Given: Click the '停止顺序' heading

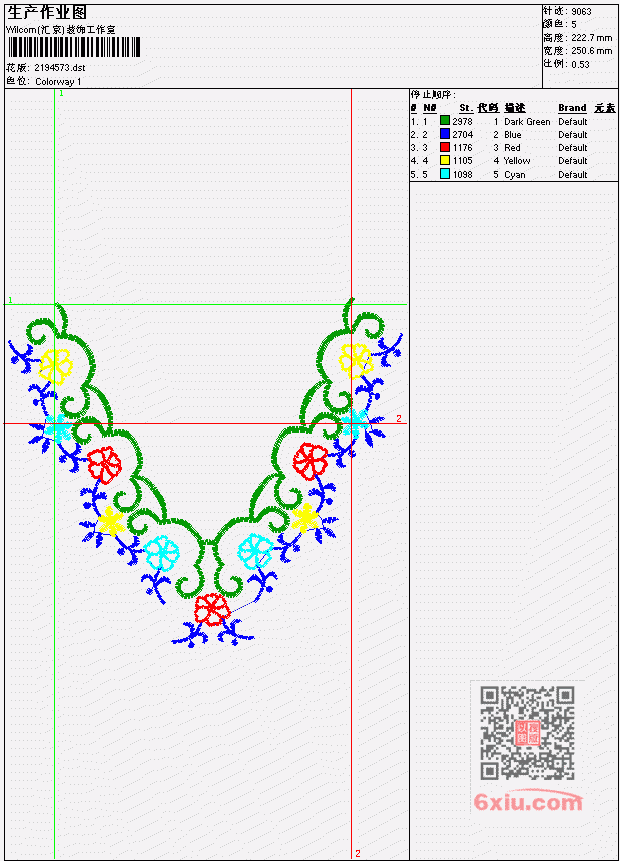Looking at the screenshot, I should (x=433, y=95).
